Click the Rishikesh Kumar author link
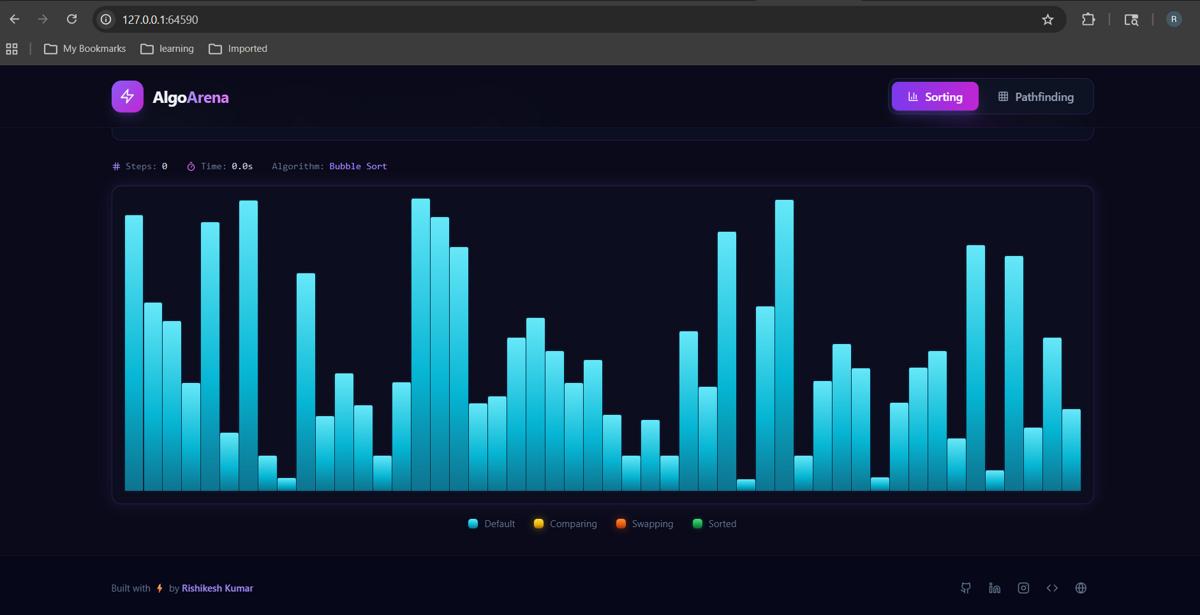The width and height of the screenshot is (1200, 615). coord(217,588)
